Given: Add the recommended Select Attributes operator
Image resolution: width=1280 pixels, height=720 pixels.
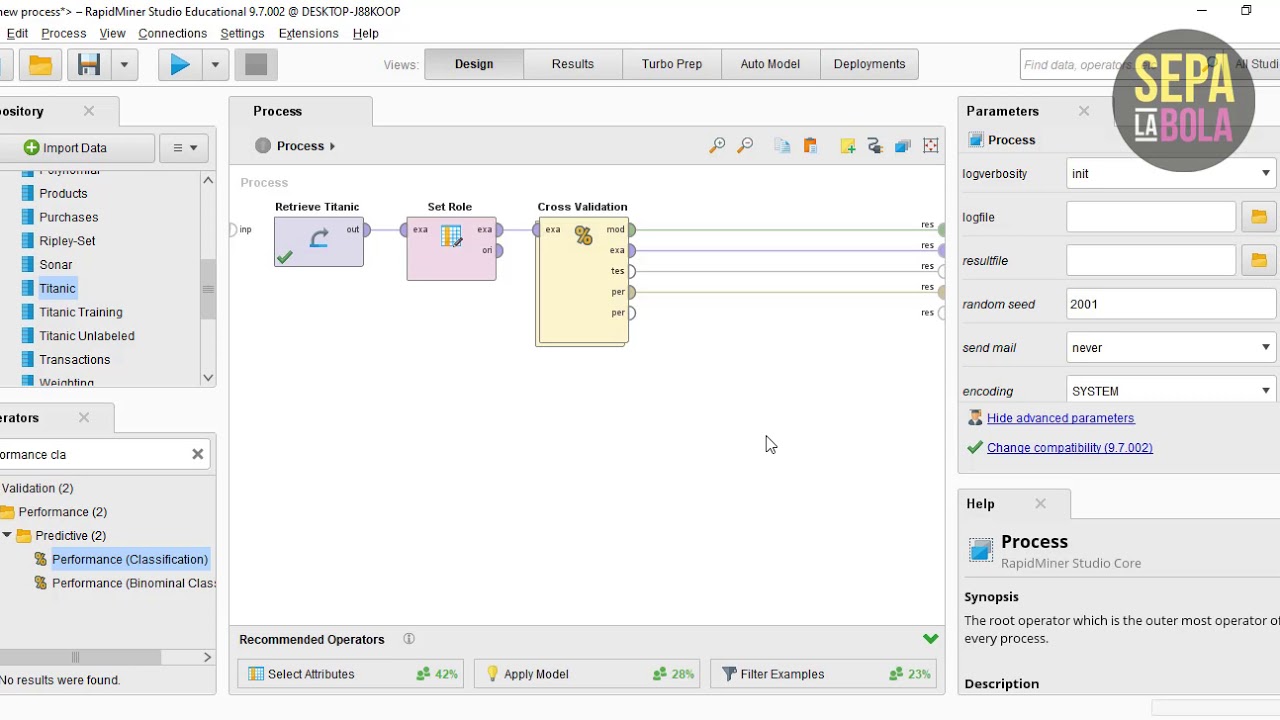Looking at the screenshot, I should 351,674.
